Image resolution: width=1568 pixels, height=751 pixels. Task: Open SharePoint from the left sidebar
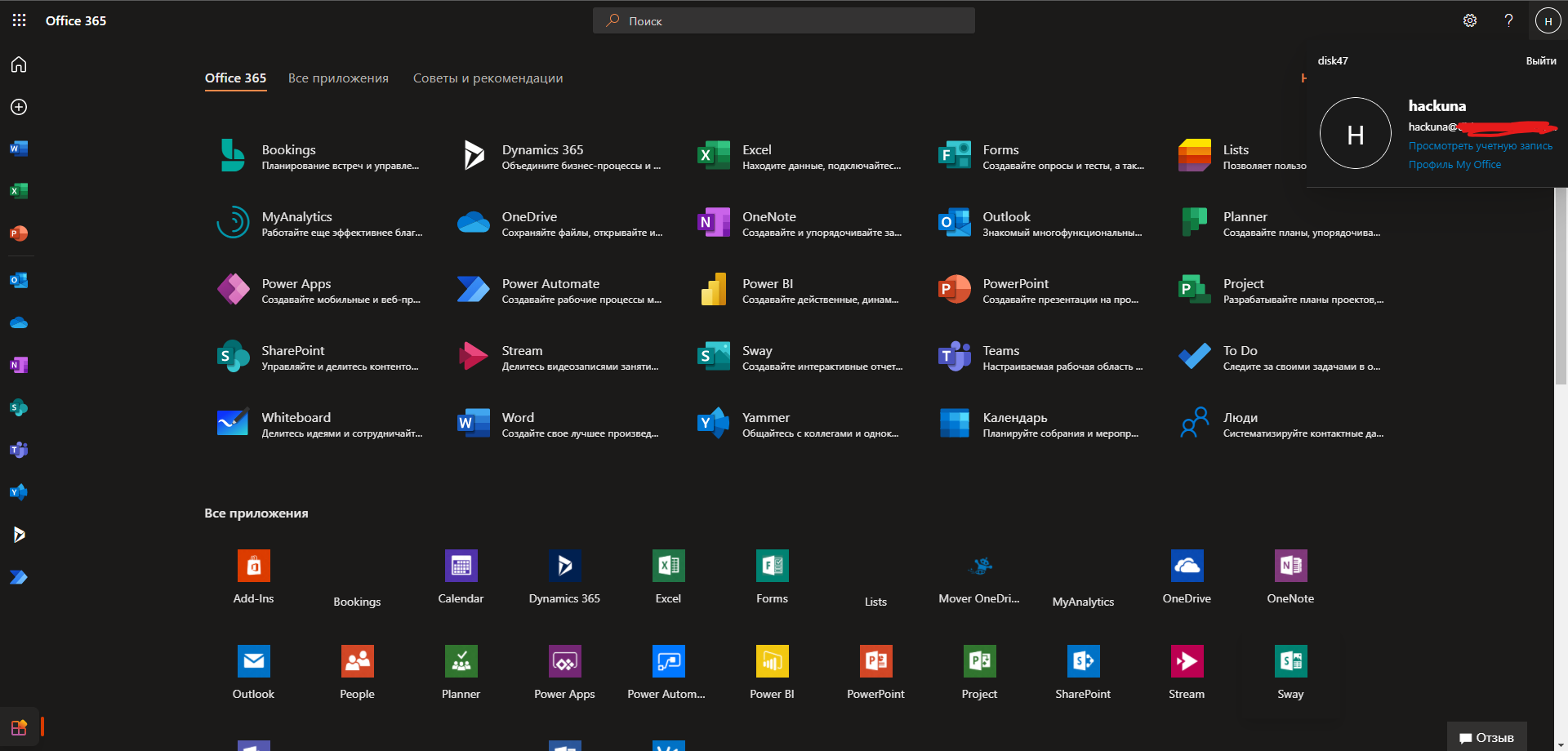19,407
